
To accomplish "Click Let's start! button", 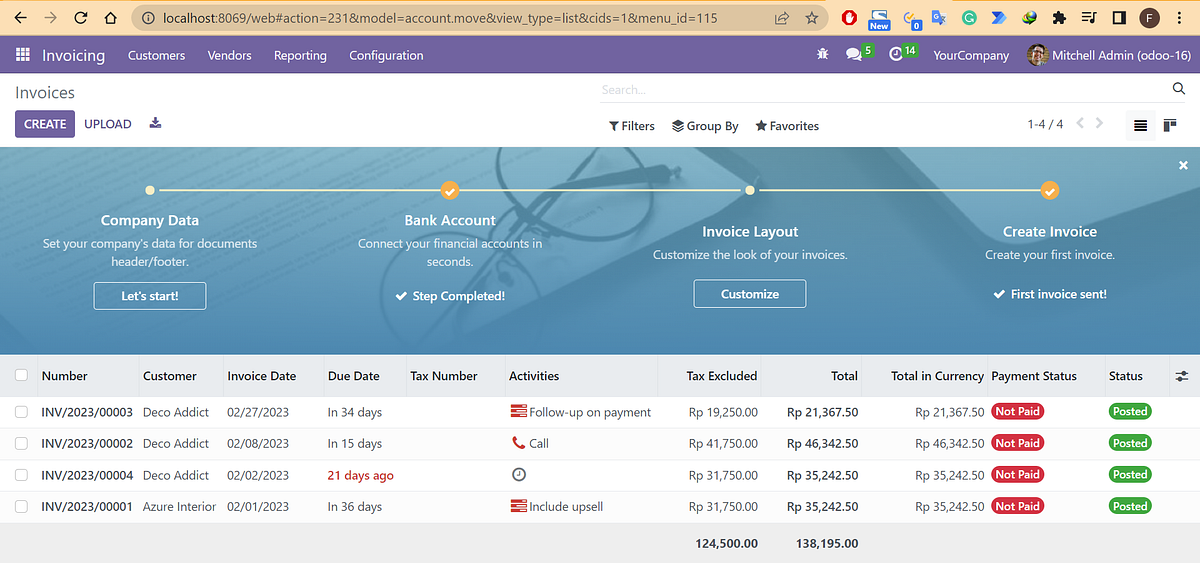I will click(150, 295).
